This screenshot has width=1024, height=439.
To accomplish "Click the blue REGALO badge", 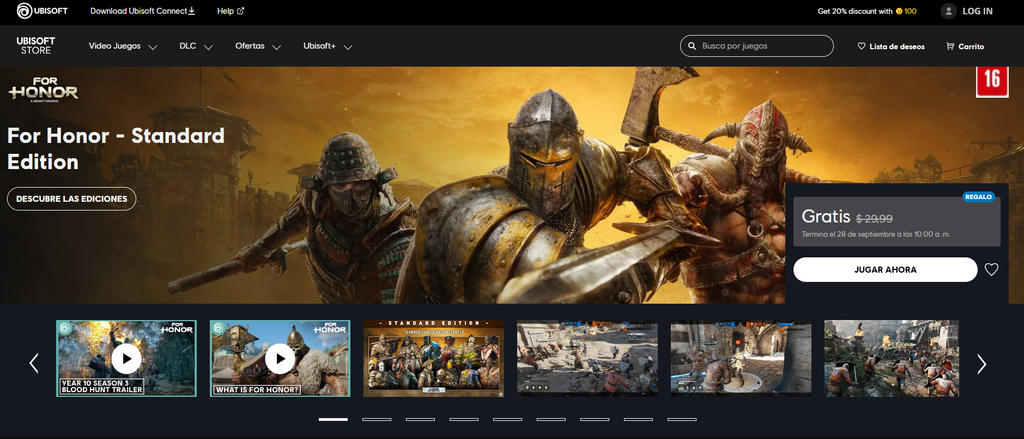I will coord(978,197).
